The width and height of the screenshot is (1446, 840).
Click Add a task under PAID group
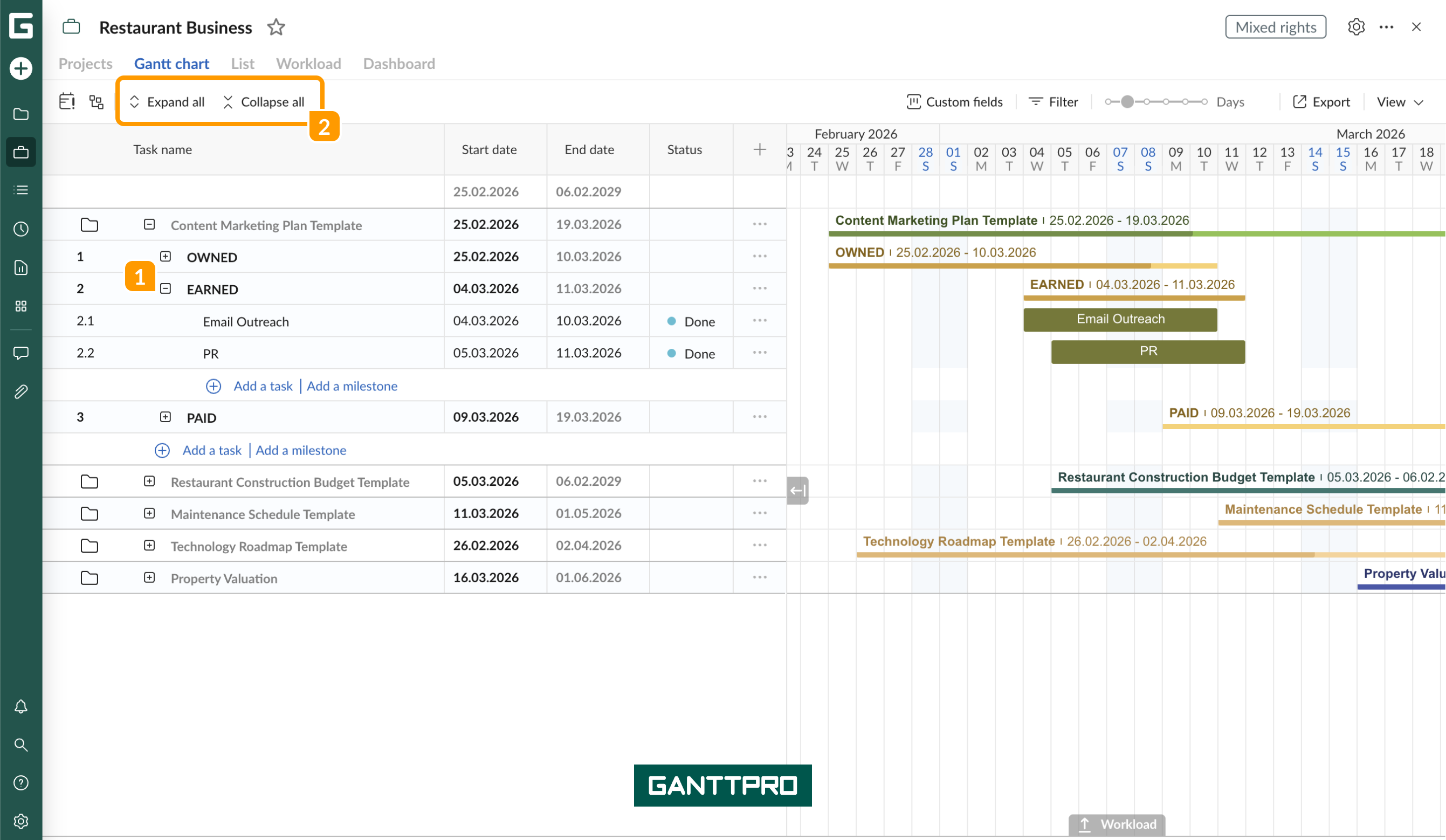(x=212, y=450)
